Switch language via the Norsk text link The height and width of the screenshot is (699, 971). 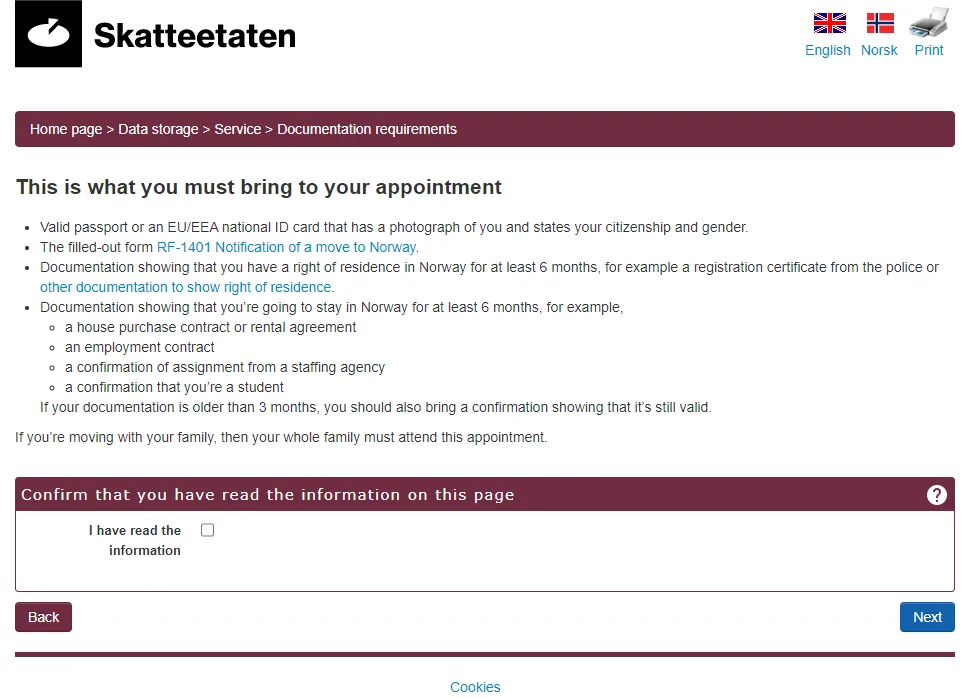(x=879, y=50)
